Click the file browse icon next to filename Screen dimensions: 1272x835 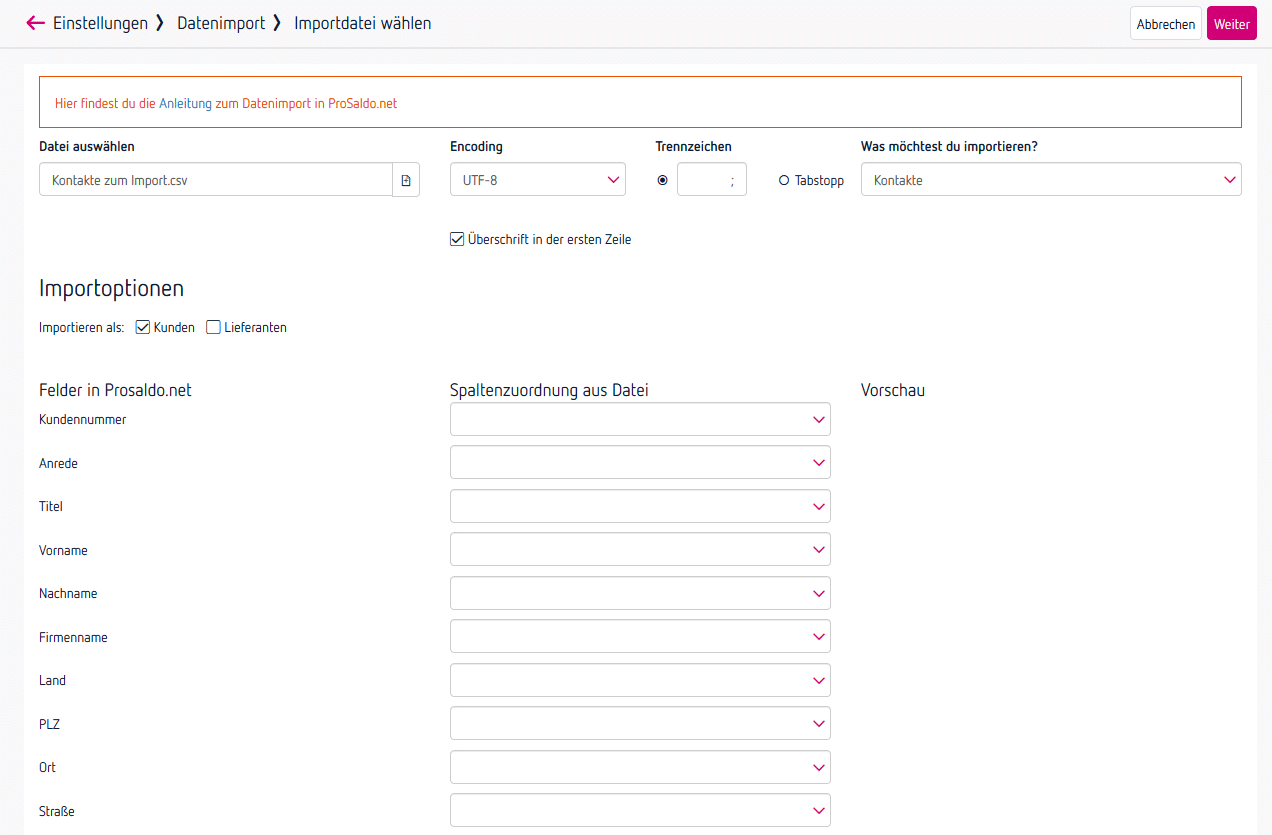(x=406, y=180)
